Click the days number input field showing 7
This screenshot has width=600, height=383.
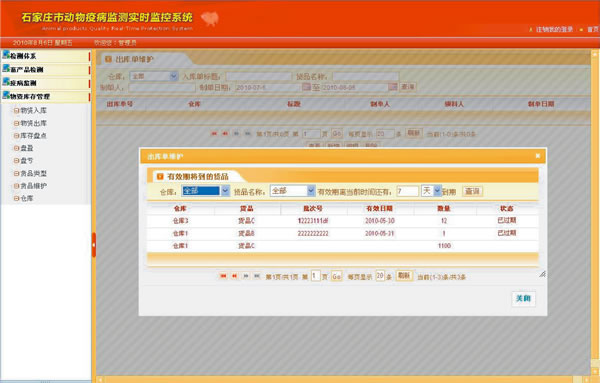coord(407,191)
